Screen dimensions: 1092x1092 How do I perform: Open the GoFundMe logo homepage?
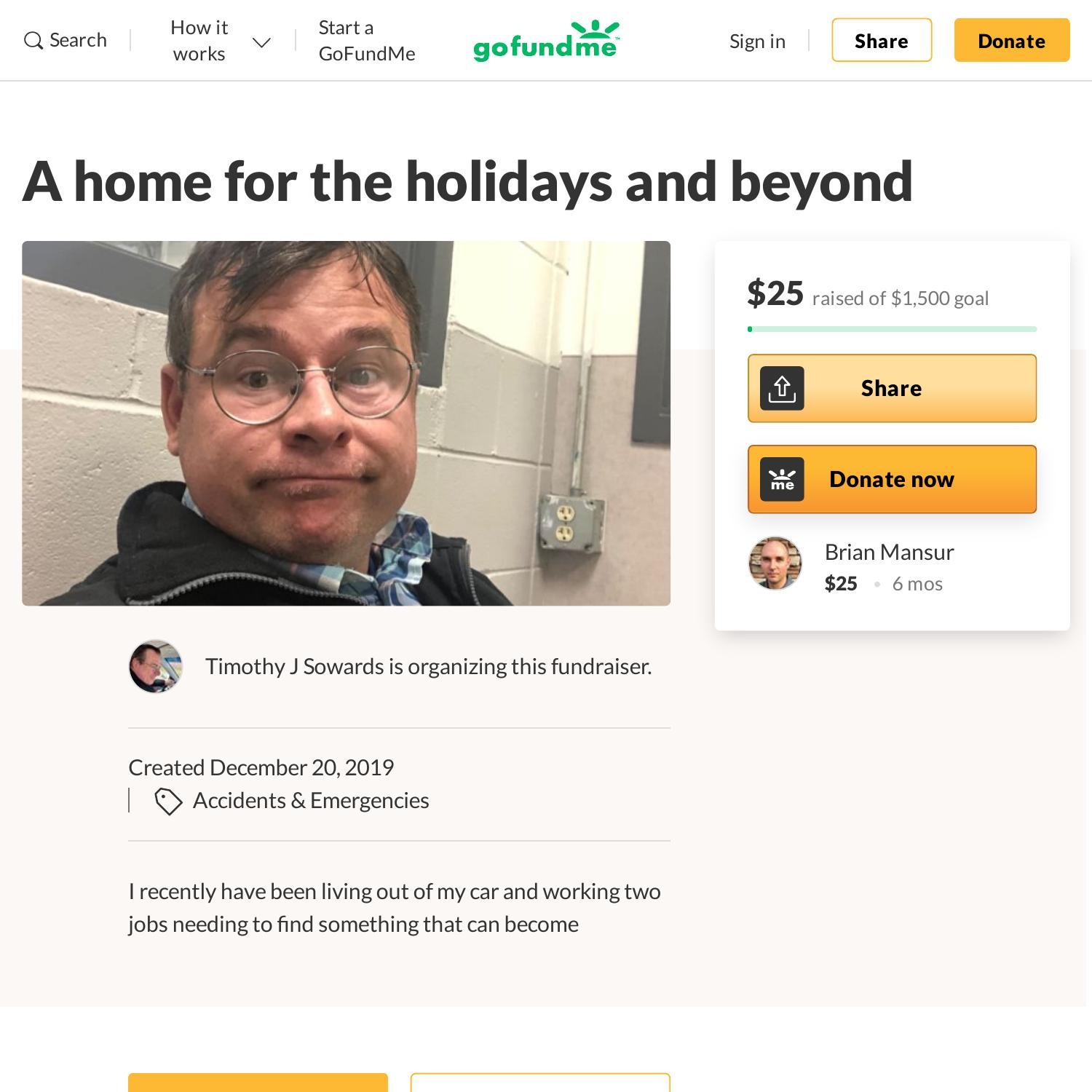tap(546, 41)
